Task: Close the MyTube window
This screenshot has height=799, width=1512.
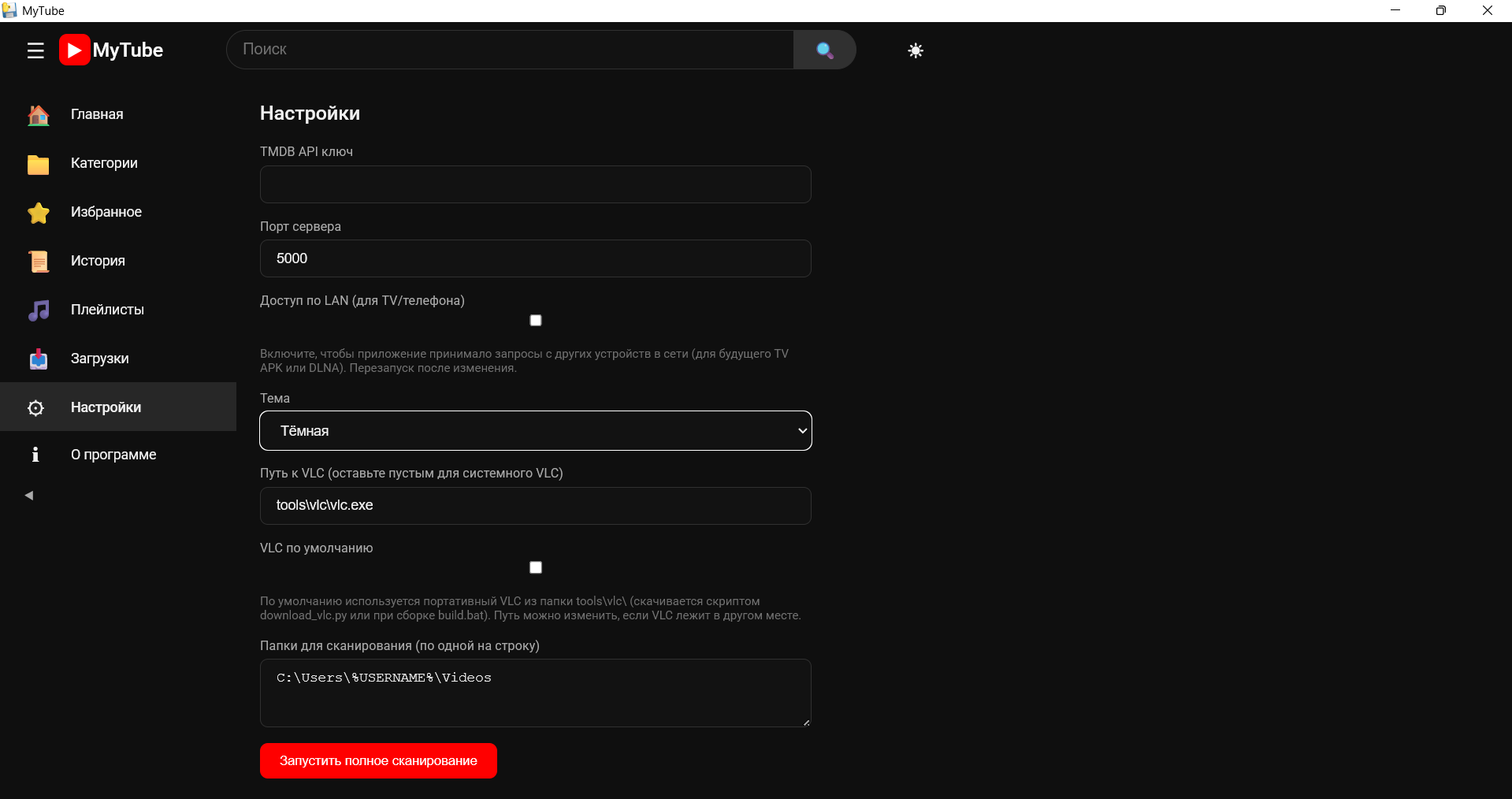Action: [x=1488, y=10]
